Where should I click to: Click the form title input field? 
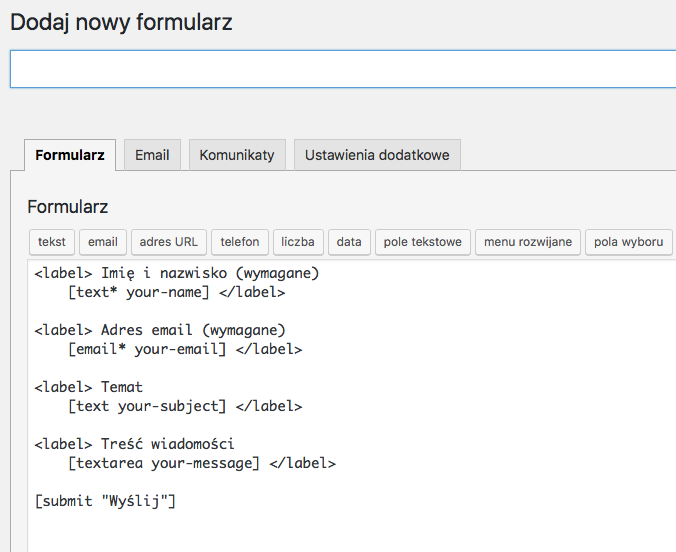click(343, 69)
